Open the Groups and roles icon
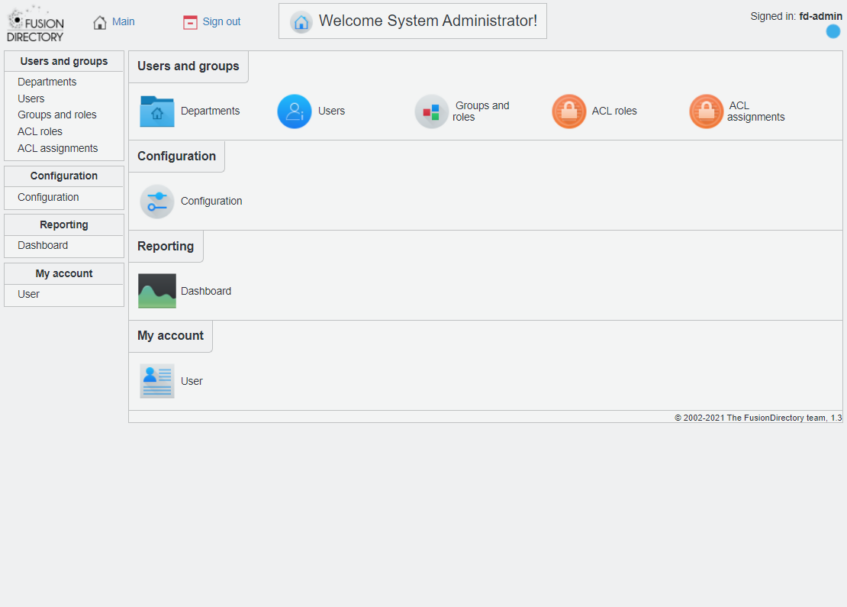The image size is (847, 607). [x=432, y=111]
